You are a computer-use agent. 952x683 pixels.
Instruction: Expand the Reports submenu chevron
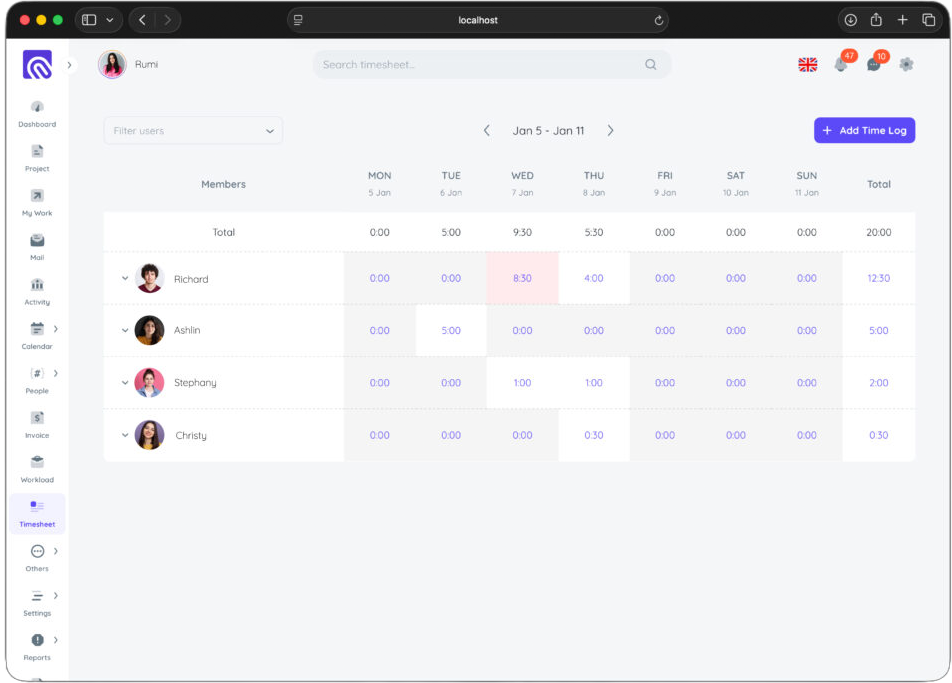[56, 640]
